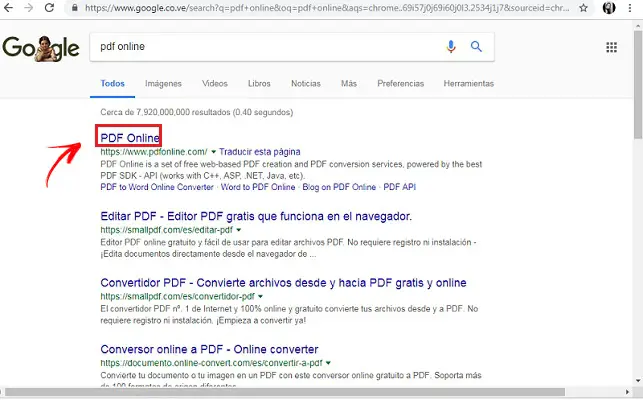643x400 pixels.
Task: Open the Chrome profile avatar
Action: pyautogui.click(x=609, y=8)
